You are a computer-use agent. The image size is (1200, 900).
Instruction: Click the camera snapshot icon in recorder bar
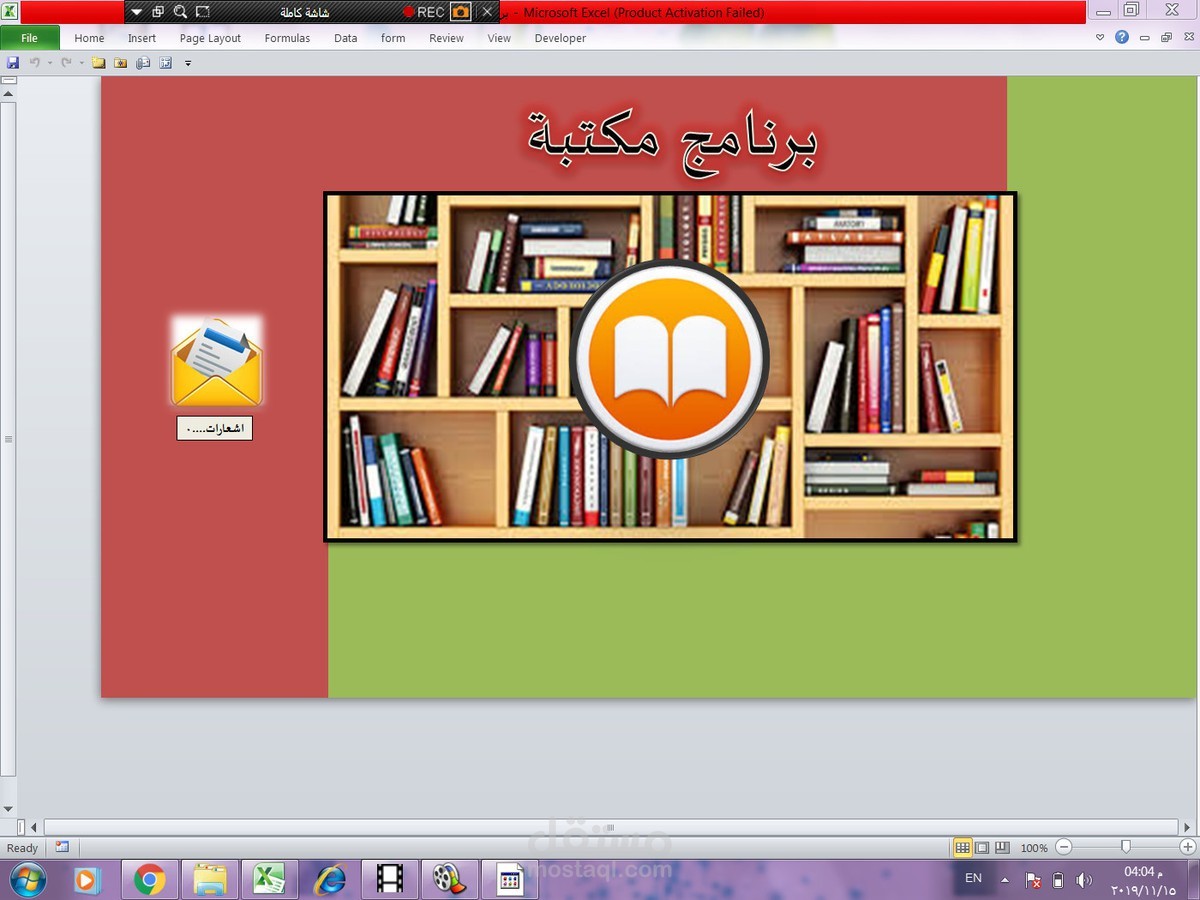pyautogui.click(x=460, y=12)
